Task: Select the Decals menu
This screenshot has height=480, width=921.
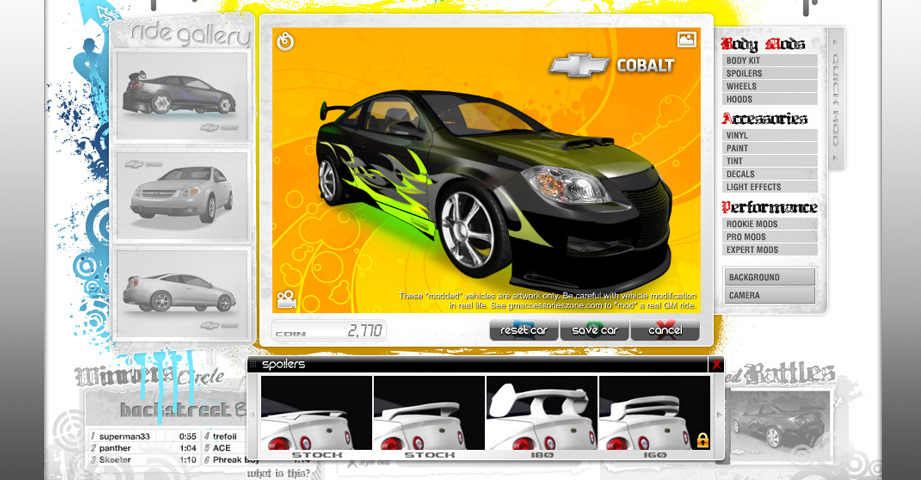Action: [x=769, y=174]
